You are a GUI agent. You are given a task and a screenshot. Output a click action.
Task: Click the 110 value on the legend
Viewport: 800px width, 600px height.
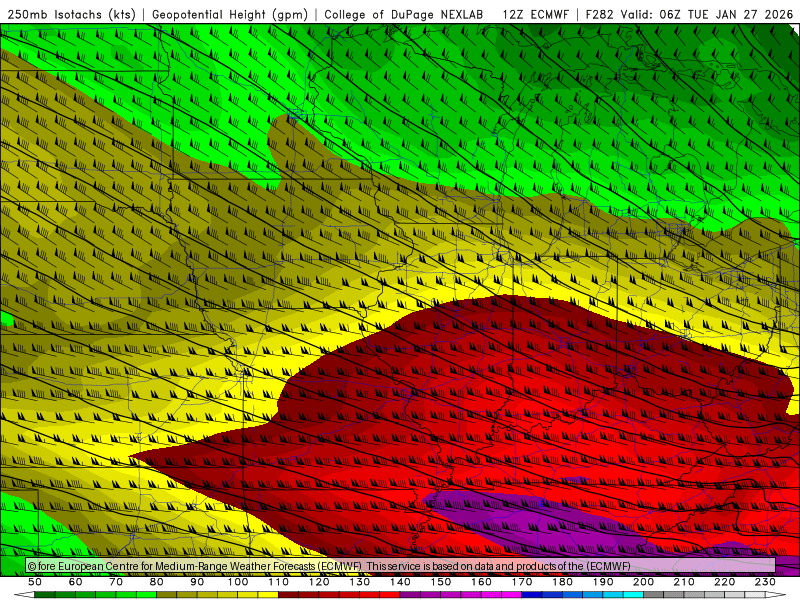pos(279,582)
